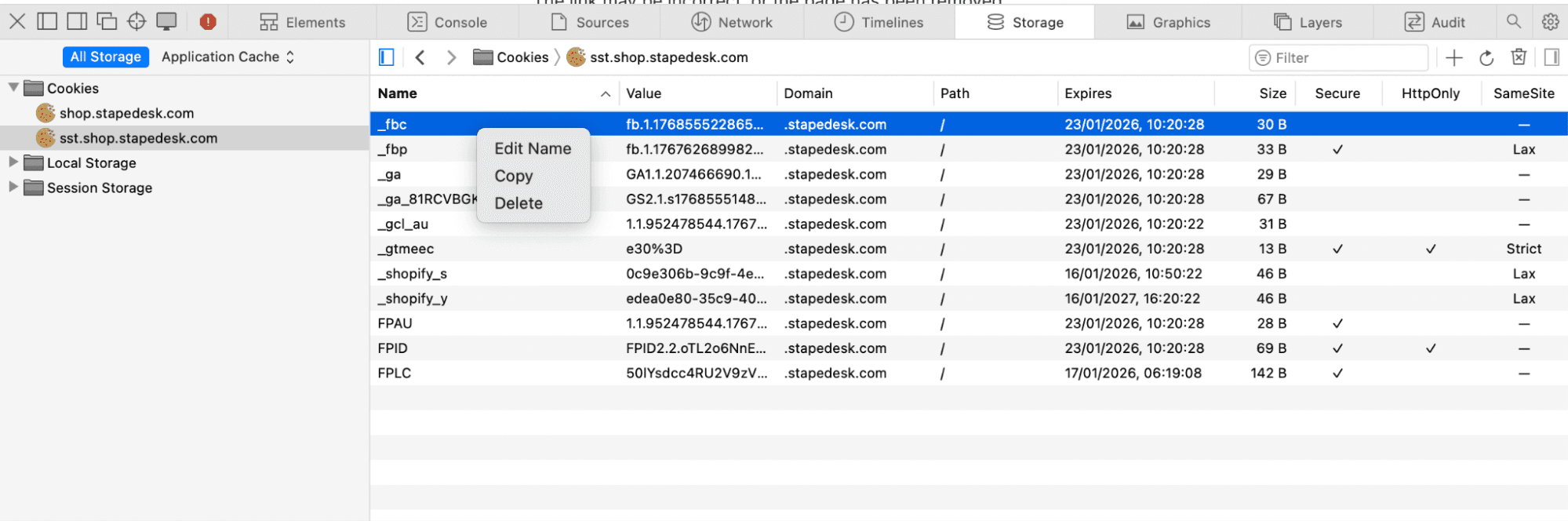The width and height of the screenshot is (1568, 521).
Task: Select shop.stapedesk.com in cookies tree
Action: pyautogui.click(x=126, y=113)
